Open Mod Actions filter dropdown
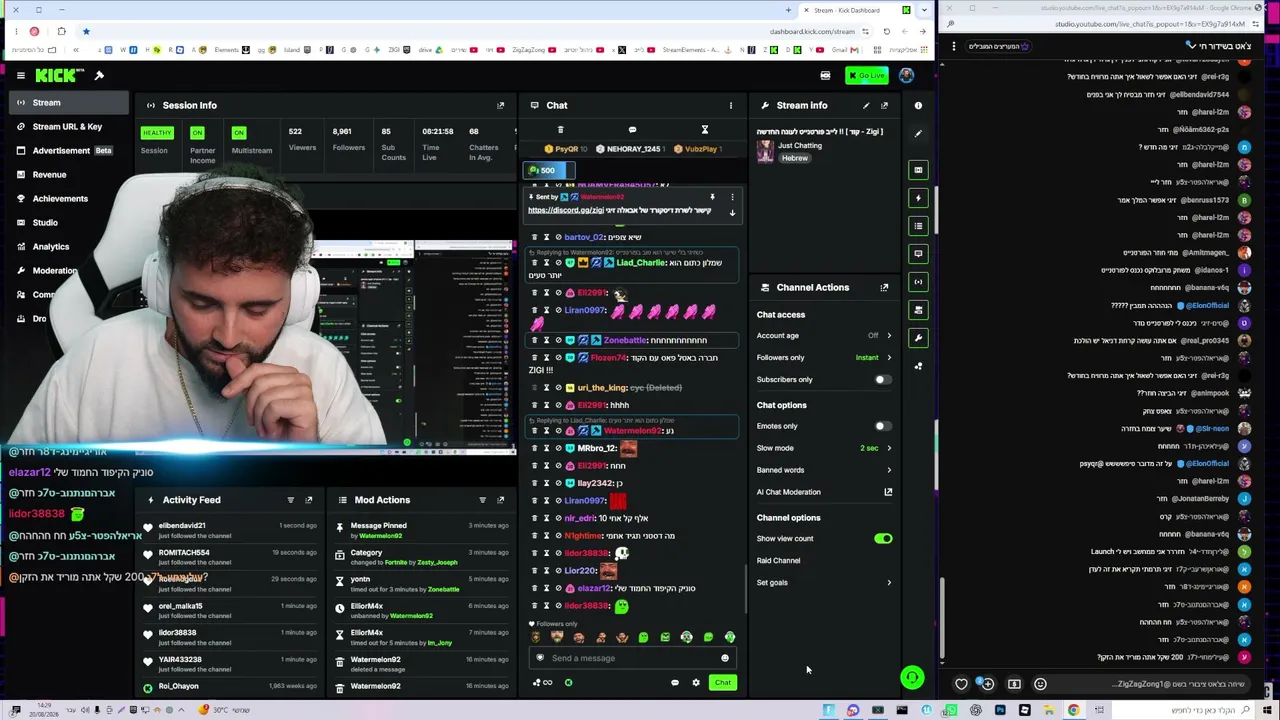1280x720 pixels. click(483, 500)
